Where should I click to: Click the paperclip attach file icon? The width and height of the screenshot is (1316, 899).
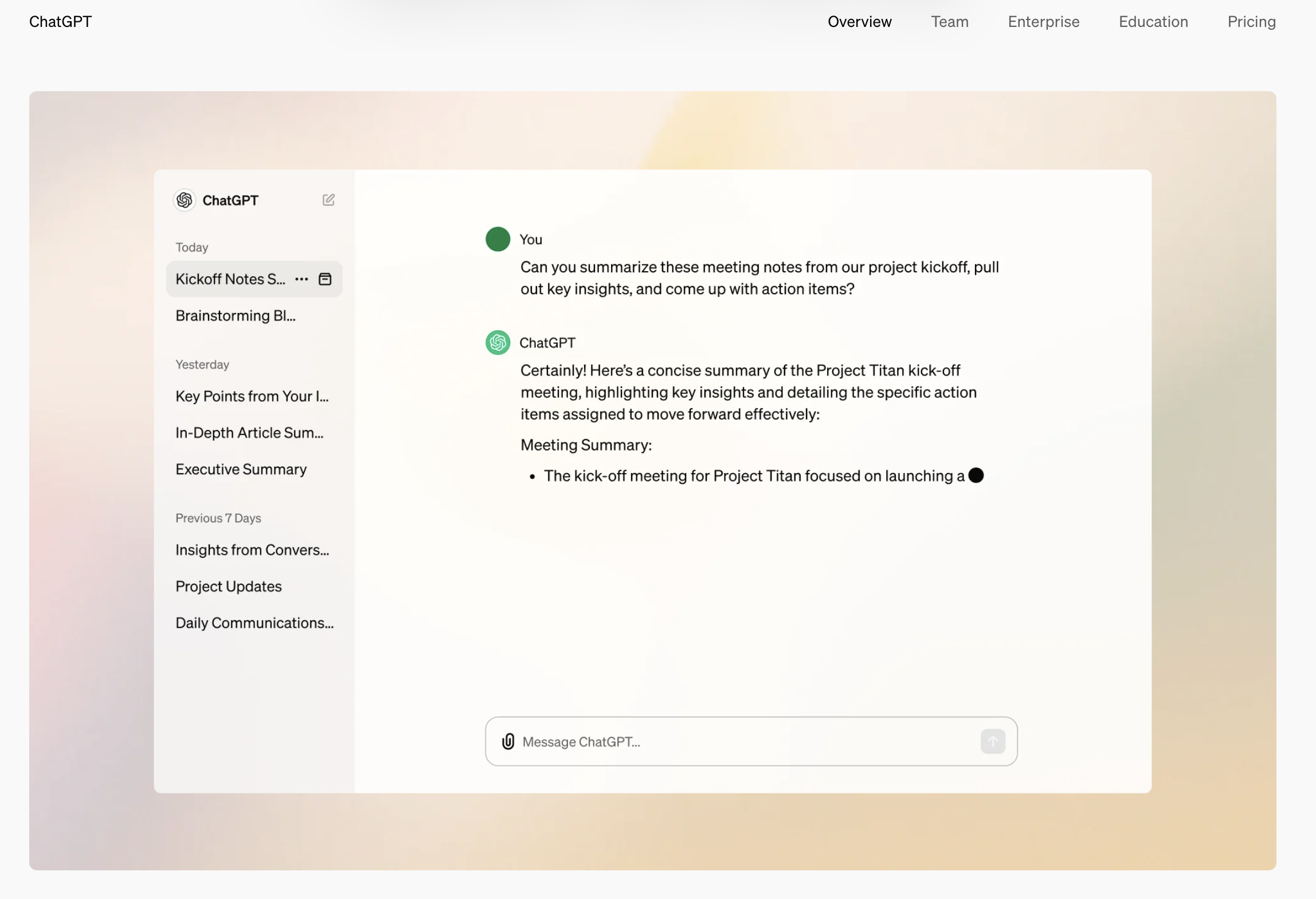click(x=508, y=741)
